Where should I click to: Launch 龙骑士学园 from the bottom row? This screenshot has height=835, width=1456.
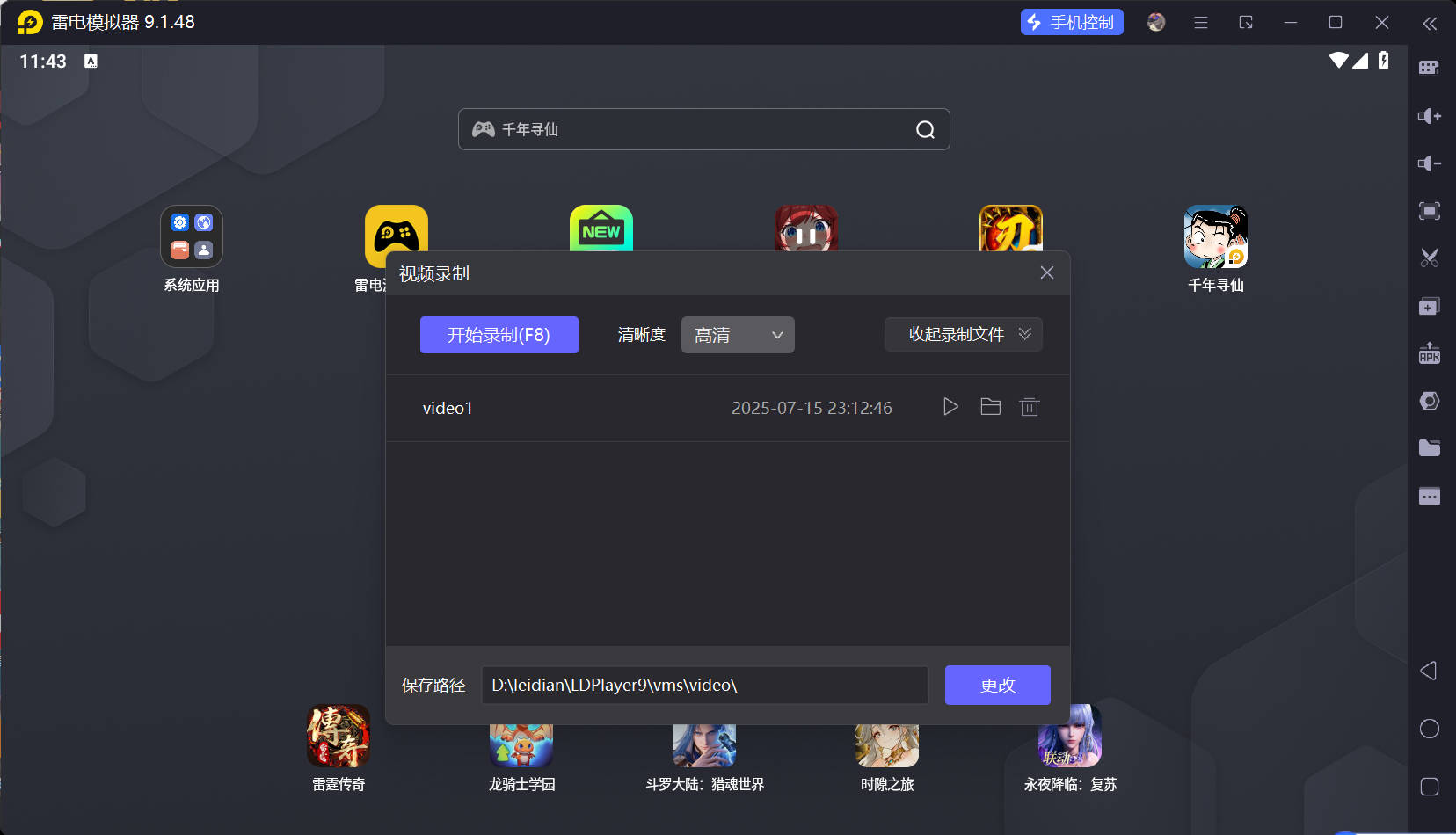521,745
